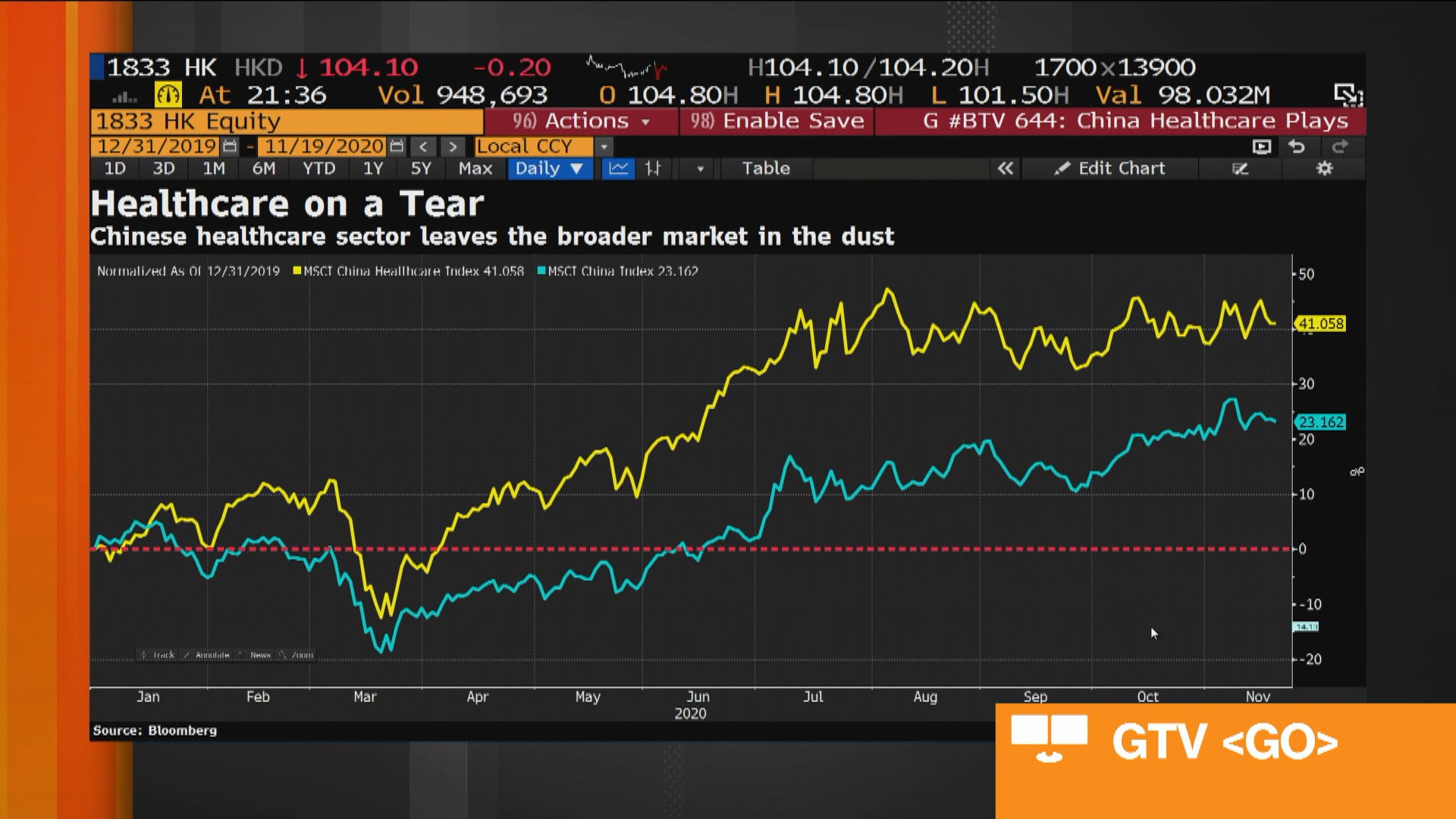Step forward to the next date range

pos(453,146)
